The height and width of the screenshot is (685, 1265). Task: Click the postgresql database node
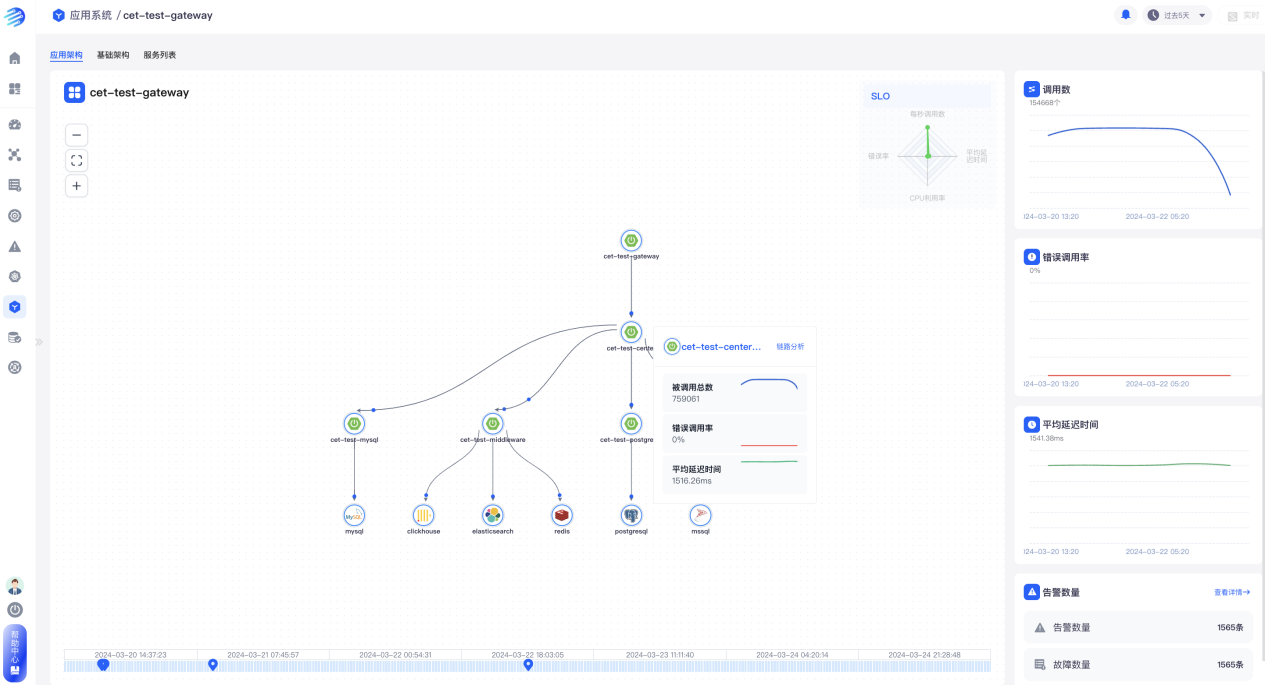click(631, 515)
